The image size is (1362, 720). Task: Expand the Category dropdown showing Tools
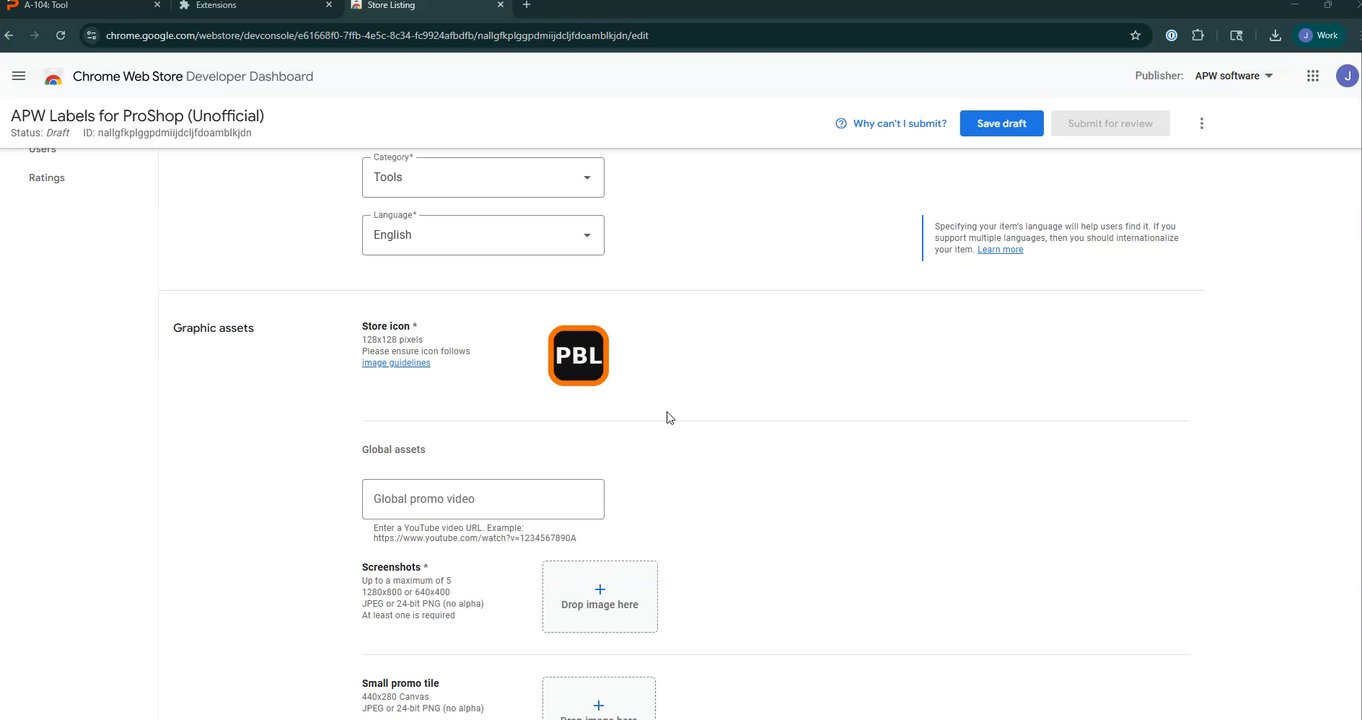[483, 177]
